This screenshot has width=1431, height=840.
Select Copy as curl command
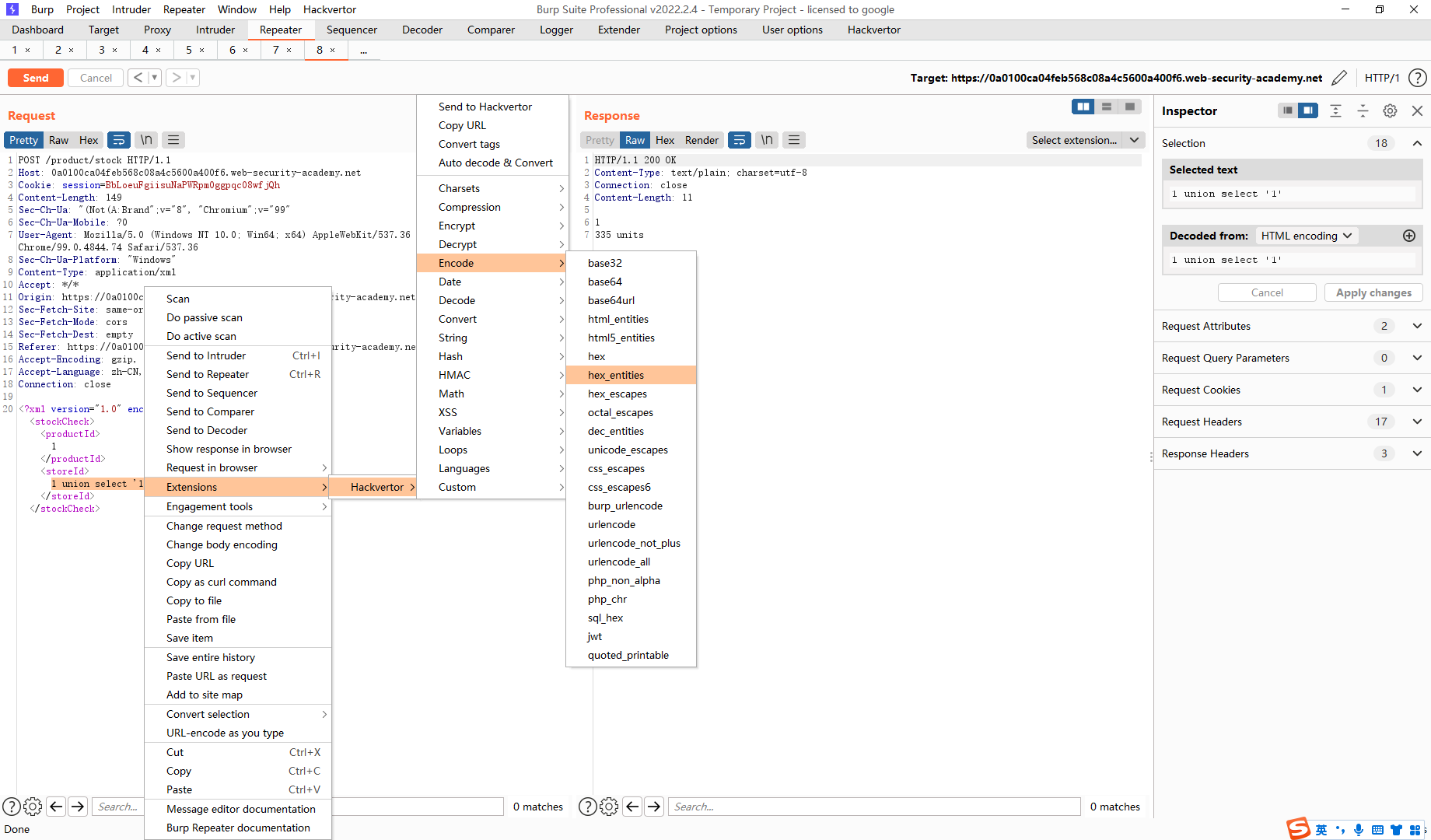[238, 582]
